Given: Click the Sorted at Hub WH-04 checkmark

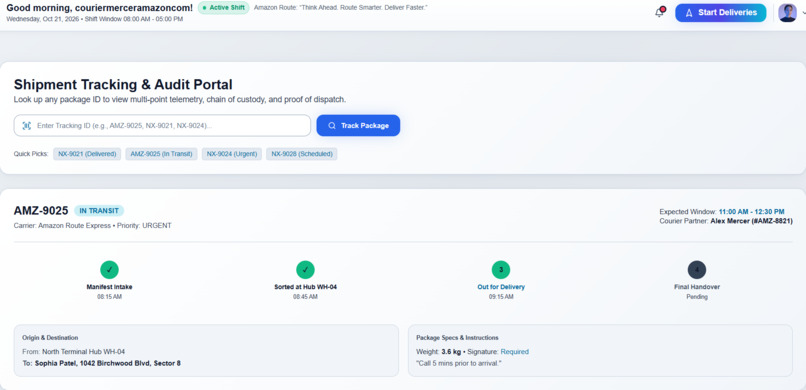Looking at the screenshot, I should 305,270.
